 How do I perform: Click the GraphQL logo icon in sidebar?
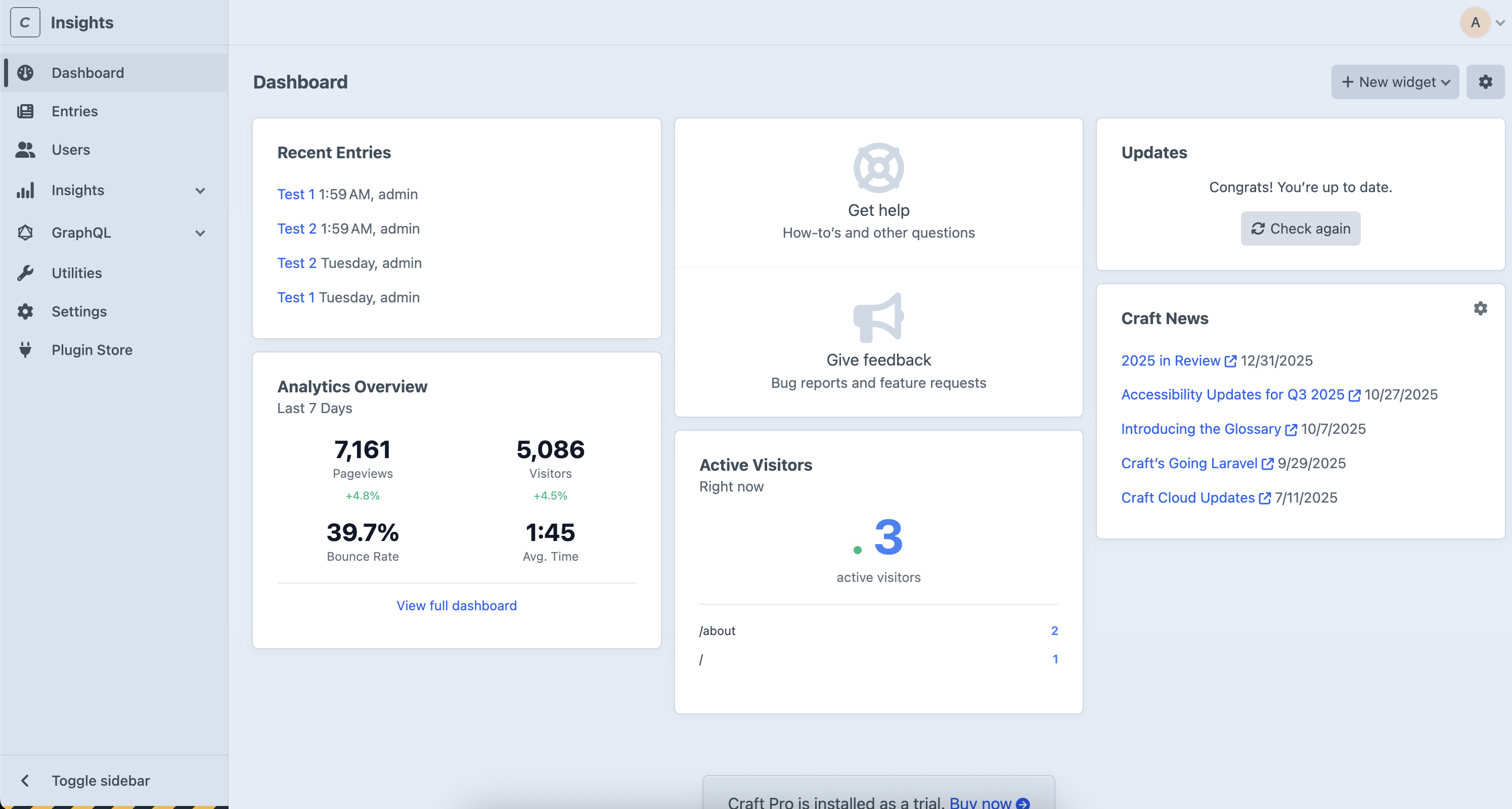click(x=26, y=233)
